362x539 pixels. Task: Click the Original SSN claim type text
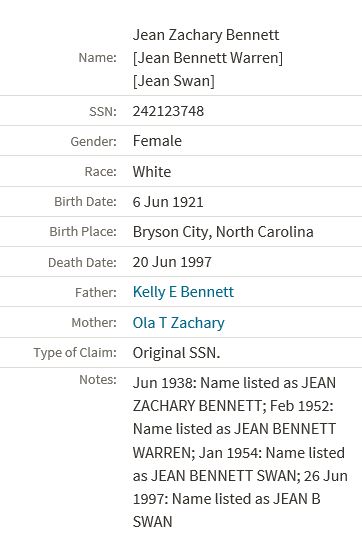[176, 353]
